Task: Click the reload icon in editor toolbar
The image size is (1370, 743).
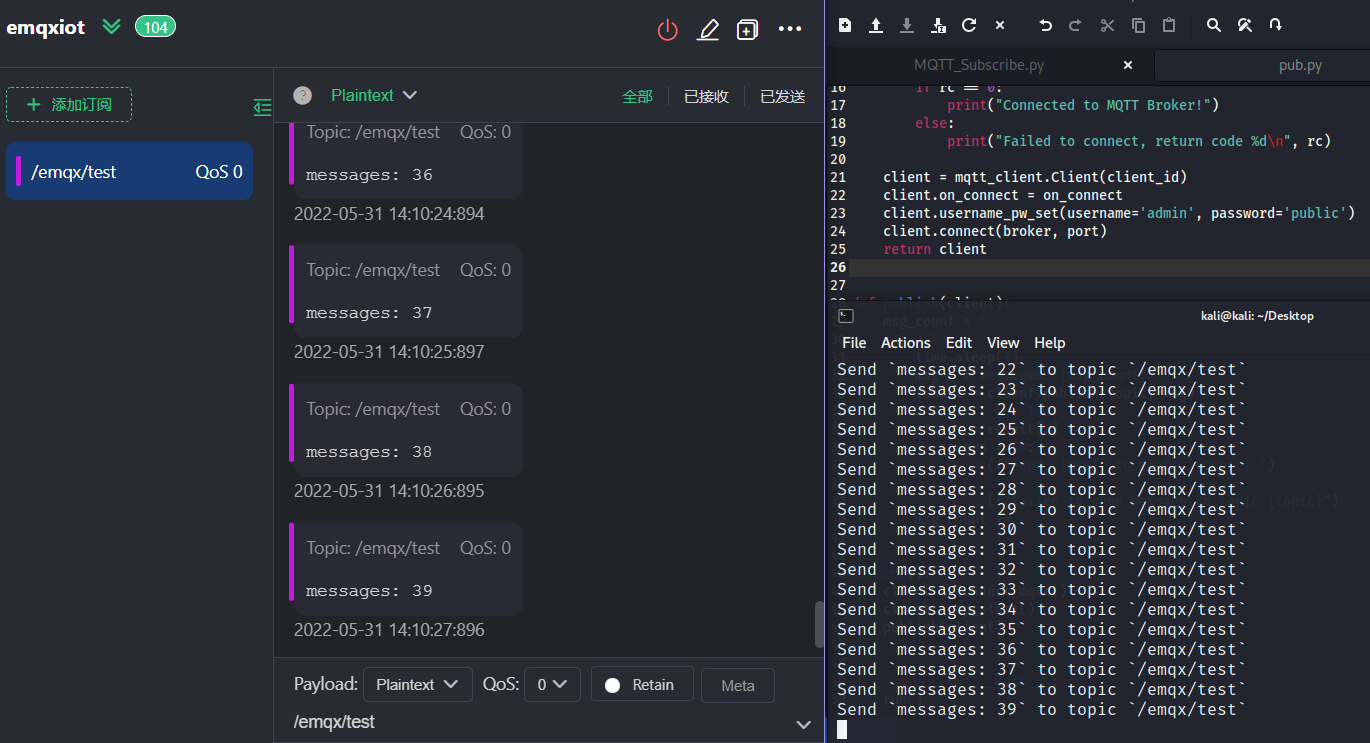Action: (968, 26)
